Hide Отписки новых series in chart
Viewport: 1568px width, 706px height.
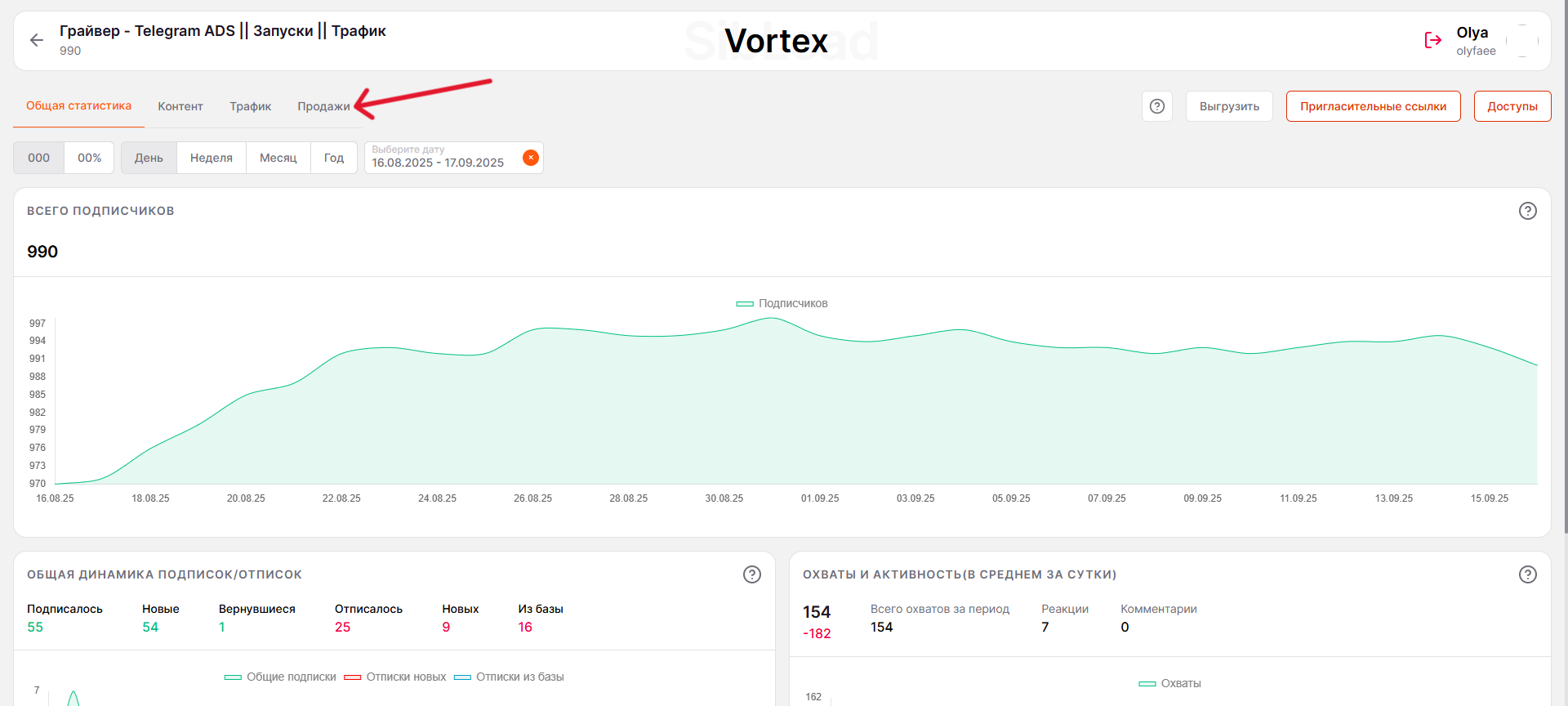point(396,677)
